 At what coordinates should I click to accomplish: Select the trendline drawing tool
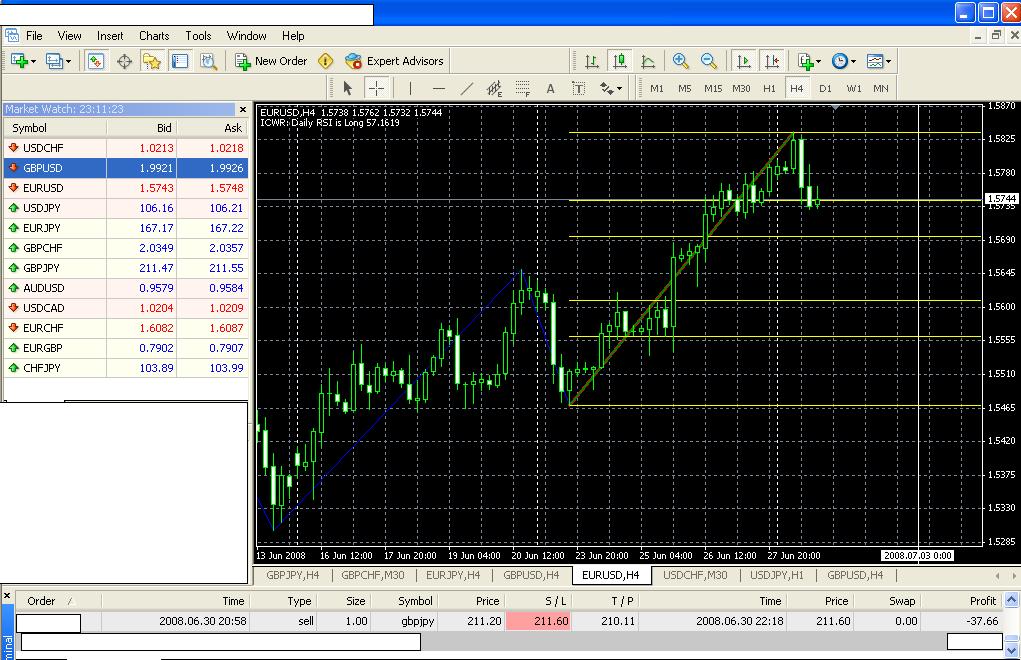tap(466, 88)
